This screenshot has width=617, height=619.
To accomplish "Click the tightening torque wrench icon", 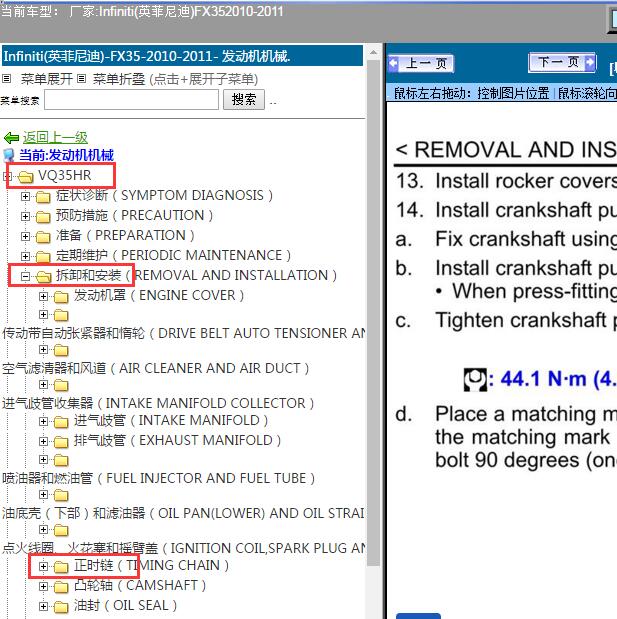I will 475,380.
